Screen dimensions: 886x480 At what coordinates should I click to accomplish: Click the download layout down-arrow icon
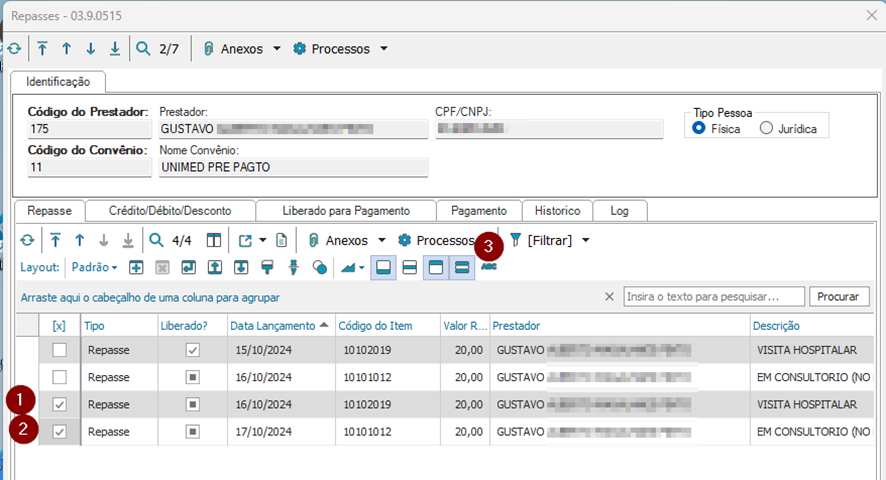pyautogui.click(x=241, y=267)
